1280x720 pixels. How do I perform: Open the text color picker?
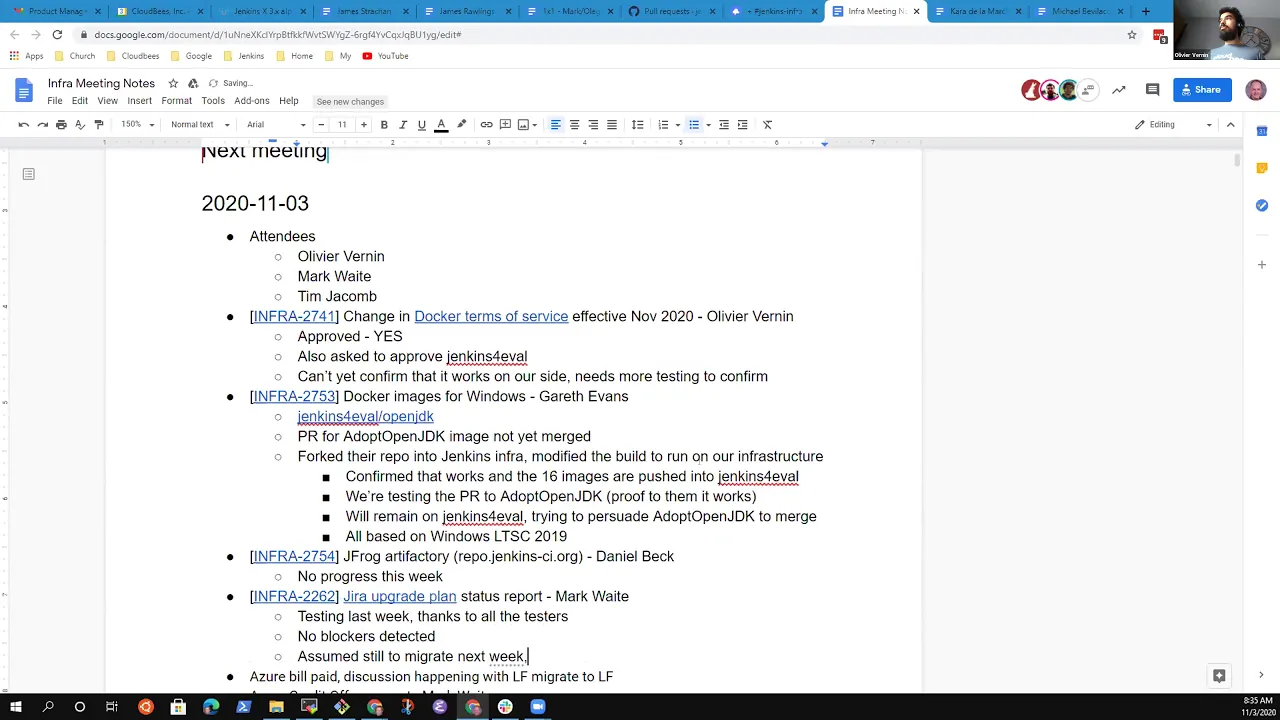(x=441, y=125)
